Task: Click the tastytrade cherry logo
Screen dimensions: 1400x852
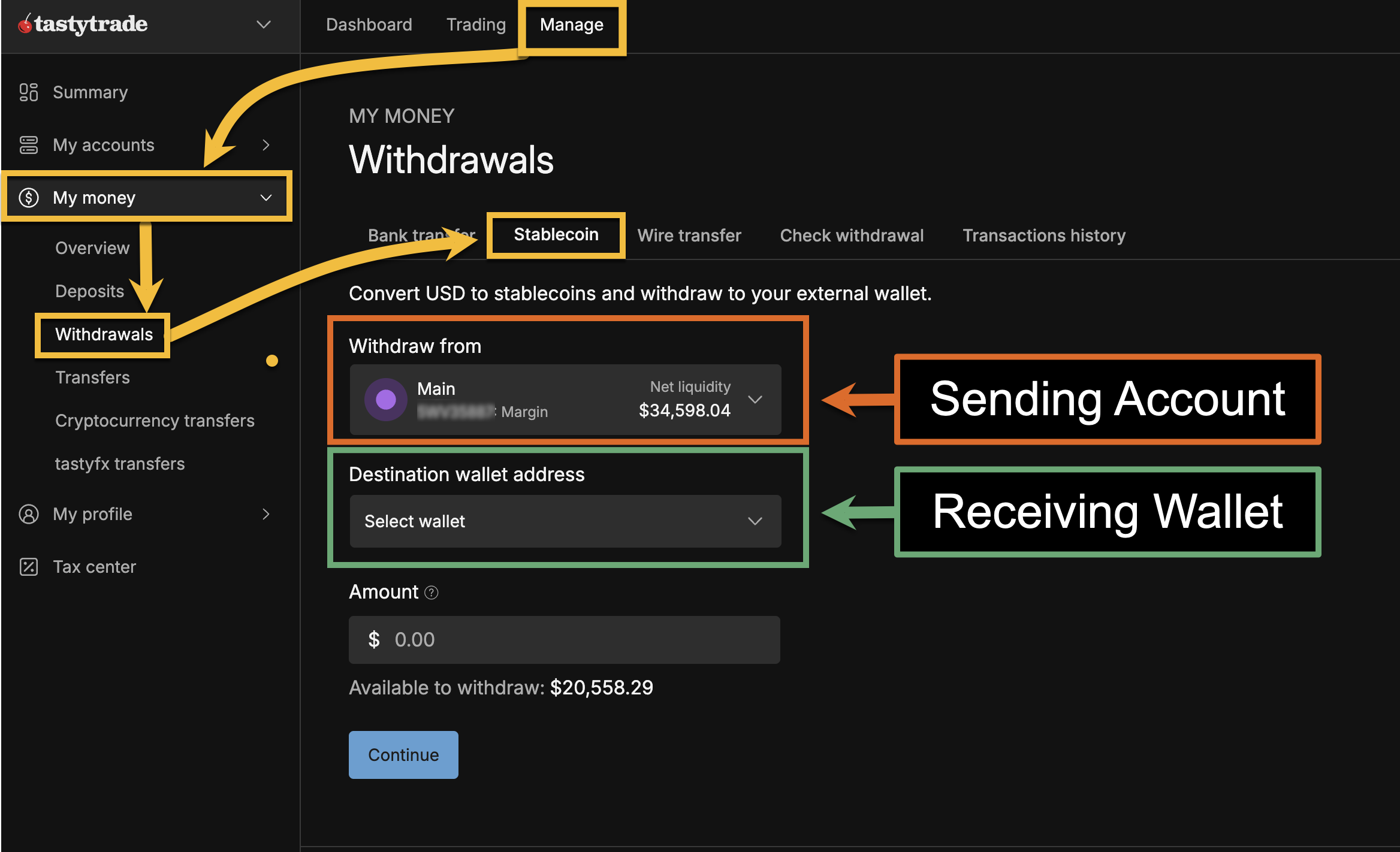Action: (x=26, y=24)
